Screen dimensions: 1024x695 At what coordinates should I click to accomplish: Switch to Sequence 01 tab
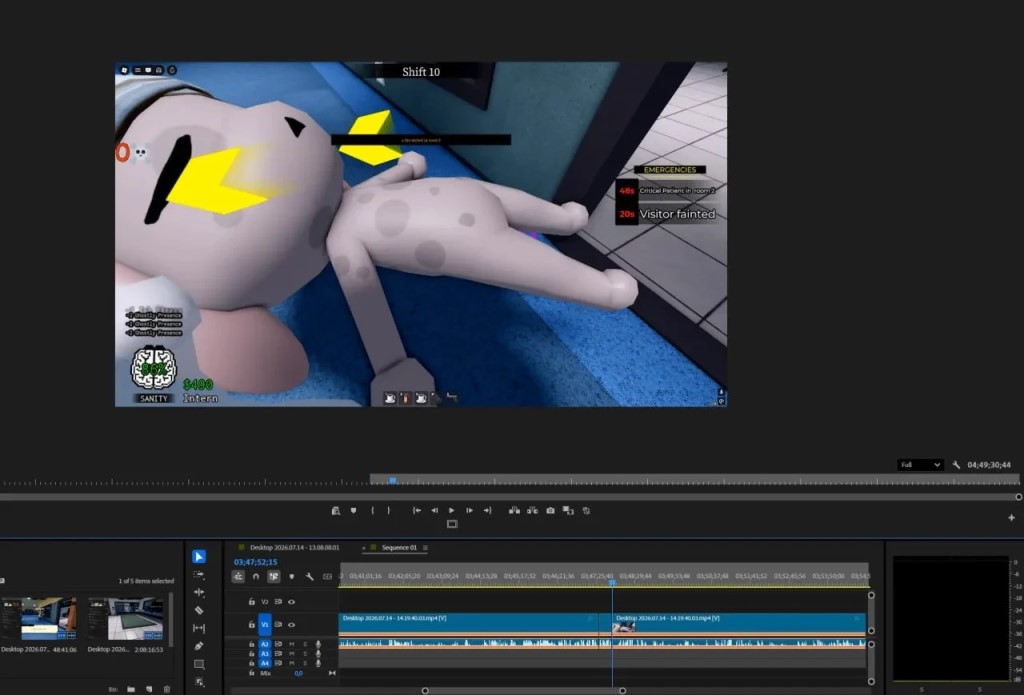pos(399,547)
